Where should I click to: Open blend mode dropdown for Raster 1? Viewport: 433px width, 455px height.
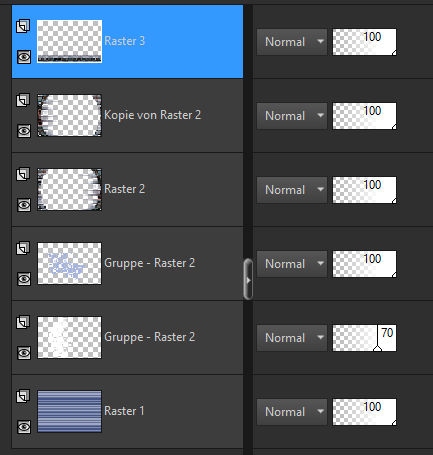pyautogui.click(x=292, y=412)
